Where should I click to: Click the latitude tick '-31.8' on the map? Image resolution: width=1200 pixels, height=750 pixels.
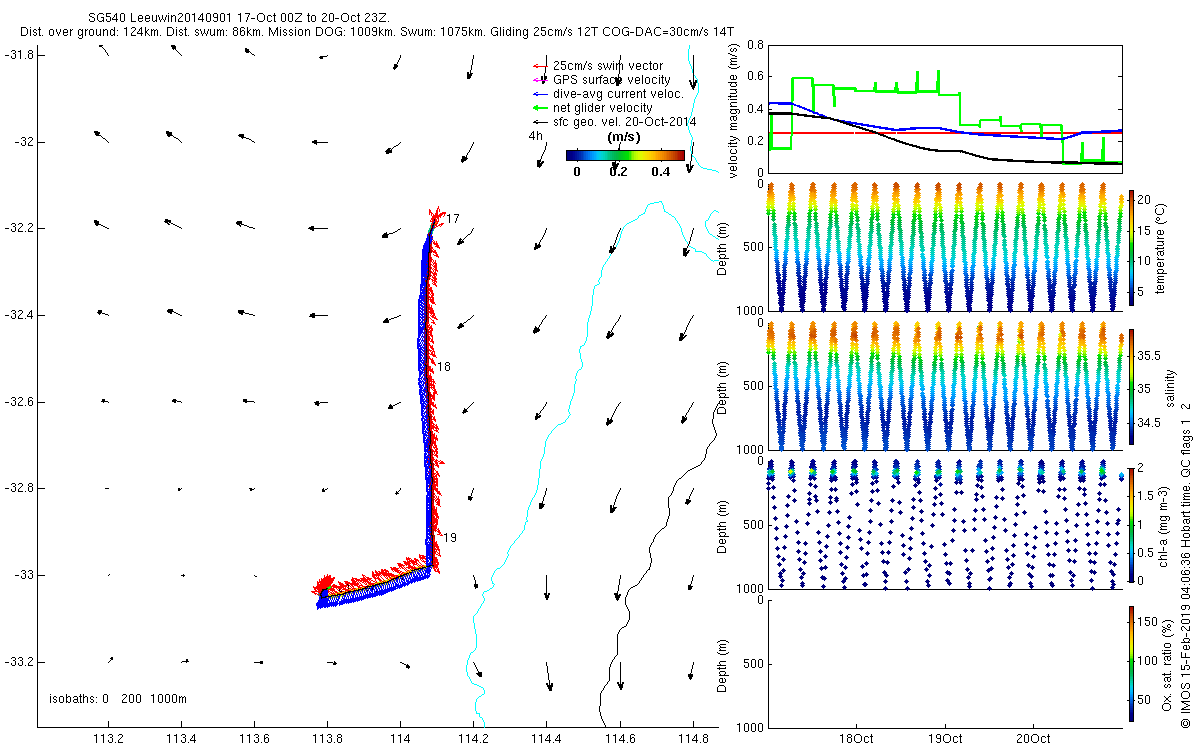coord(20,55)
